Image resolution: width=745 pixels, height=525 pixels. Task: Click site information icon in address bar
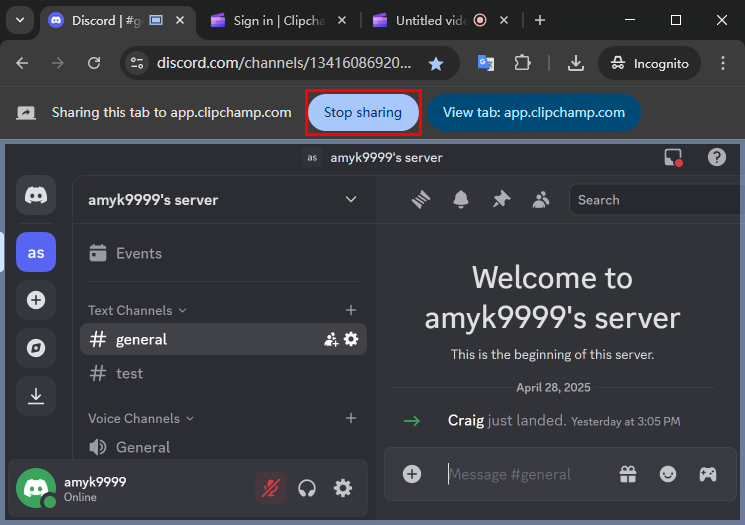[x=137, y=63]
